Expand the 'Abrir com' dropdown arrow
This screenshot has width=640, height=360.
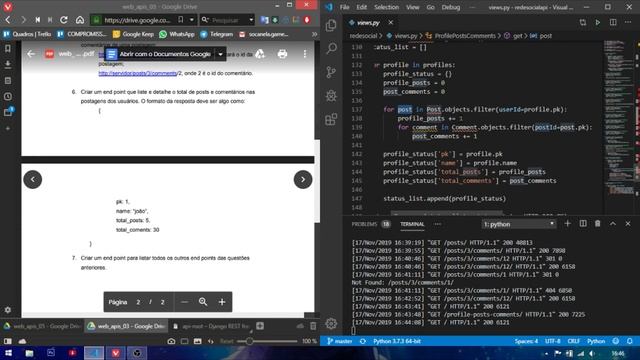coord(220,54)
